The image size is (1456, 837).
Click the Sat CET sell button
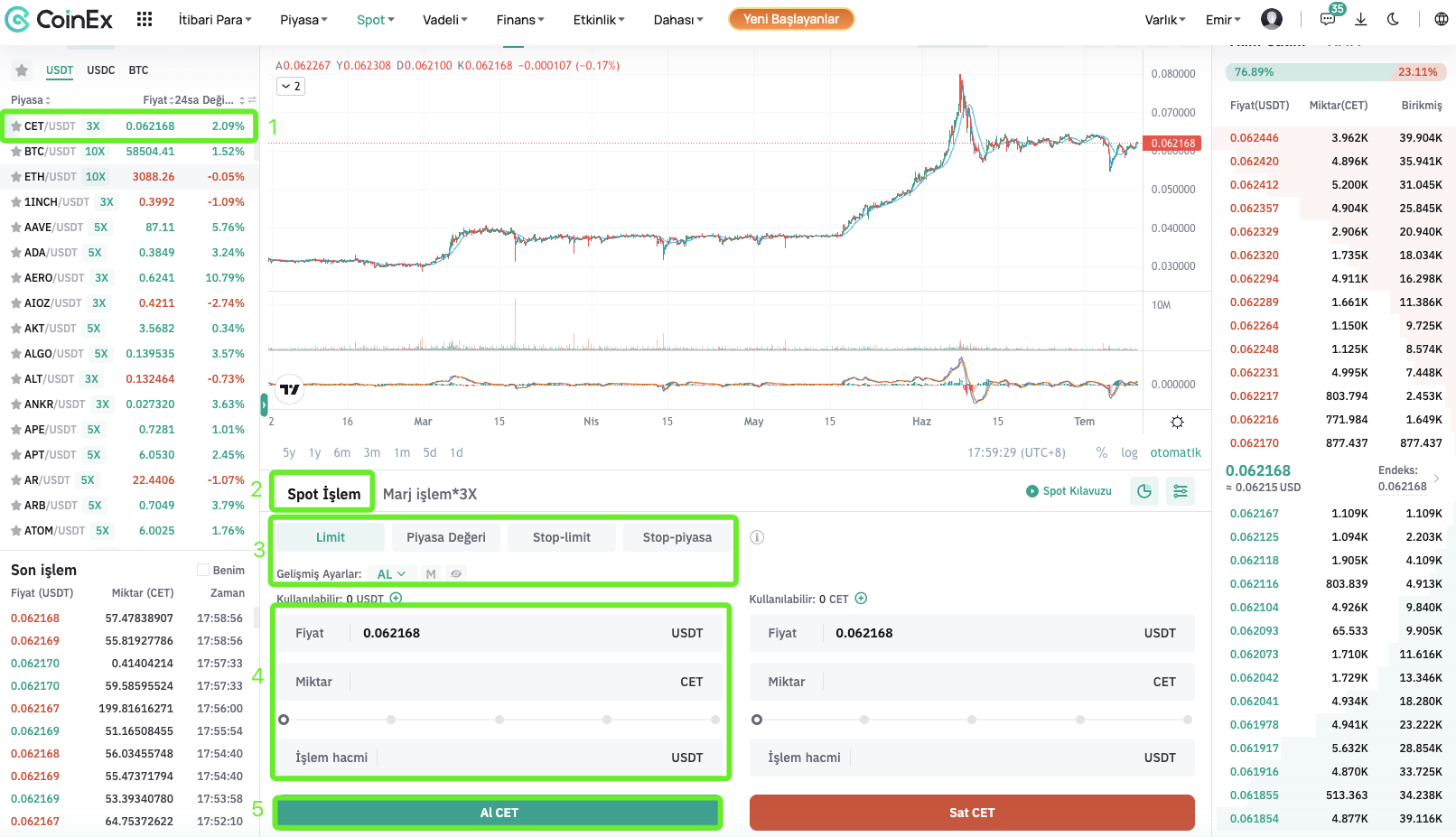pos(972,813)
